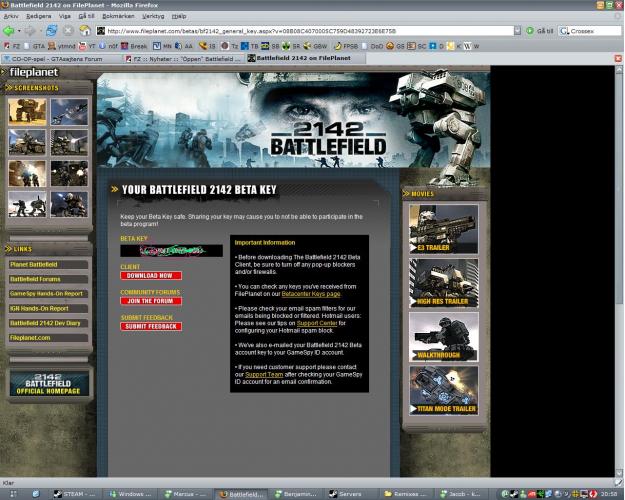Close the current tab with red X
The height and width of the screenshot is (500, 625).
pyautogui.click(x=618, y=59)
